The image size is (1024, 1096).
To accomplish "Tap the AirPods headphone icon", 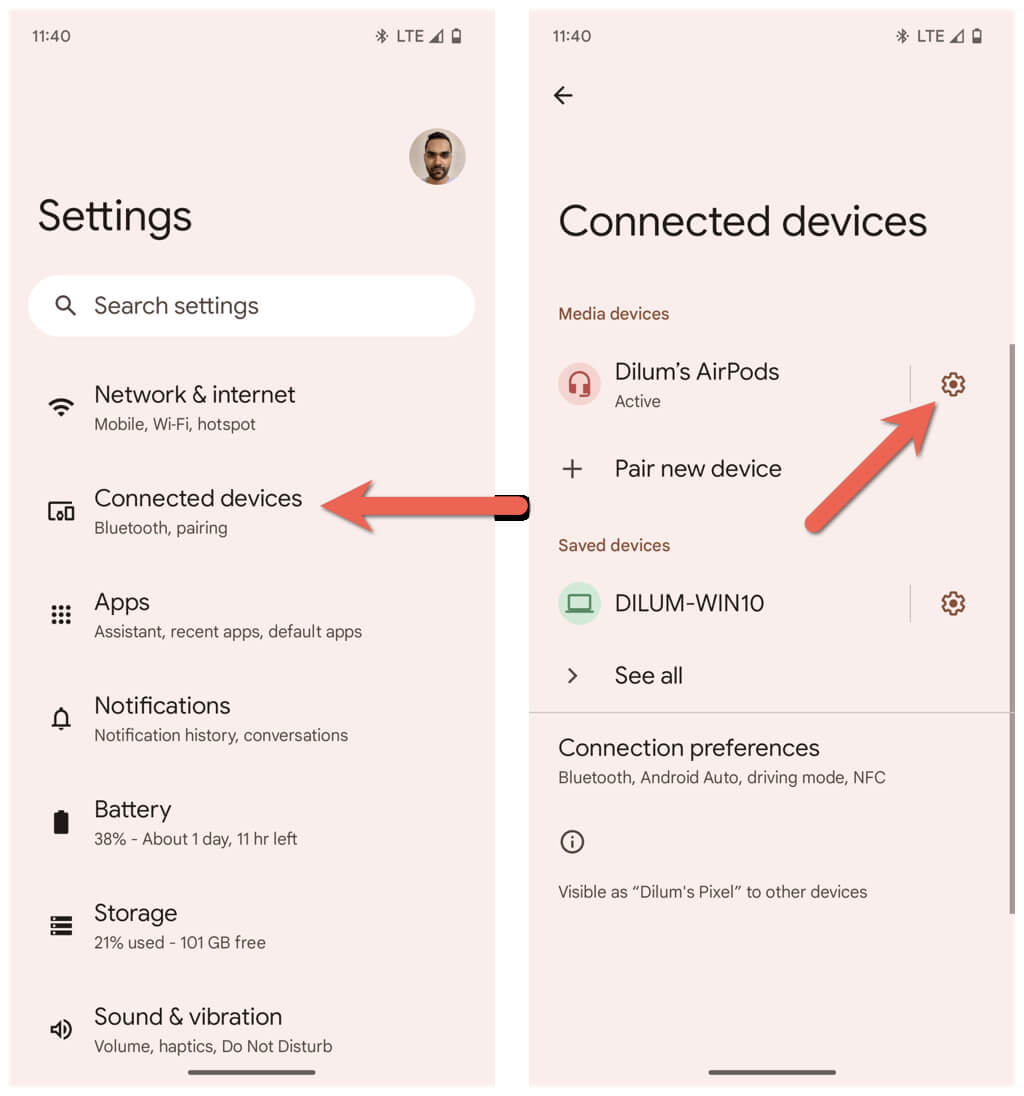I will tap(579, 384).
